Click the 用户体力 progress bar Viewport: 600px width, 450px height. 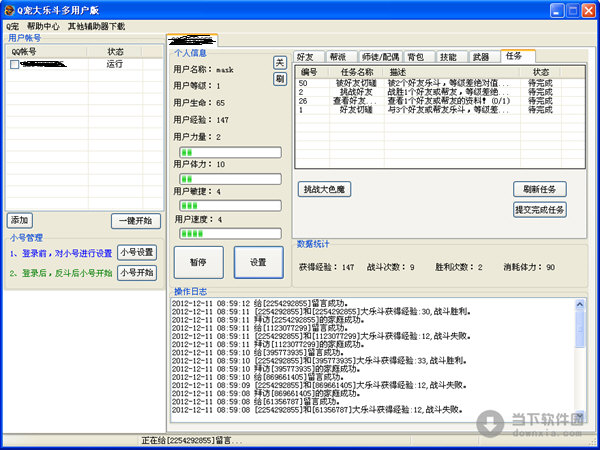click(x=230, y=179)
